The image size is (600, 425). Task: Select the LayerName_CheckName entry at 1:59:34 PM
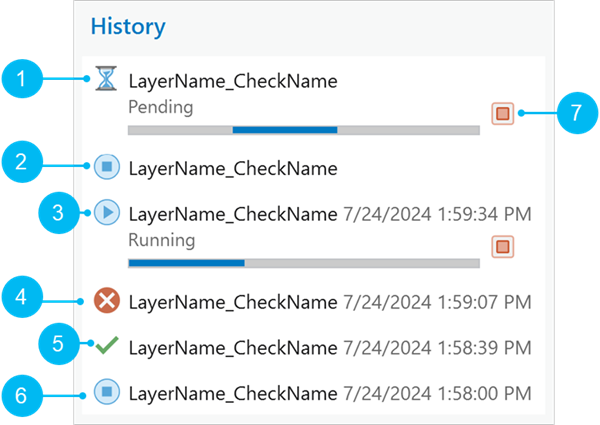coord(233,213)
